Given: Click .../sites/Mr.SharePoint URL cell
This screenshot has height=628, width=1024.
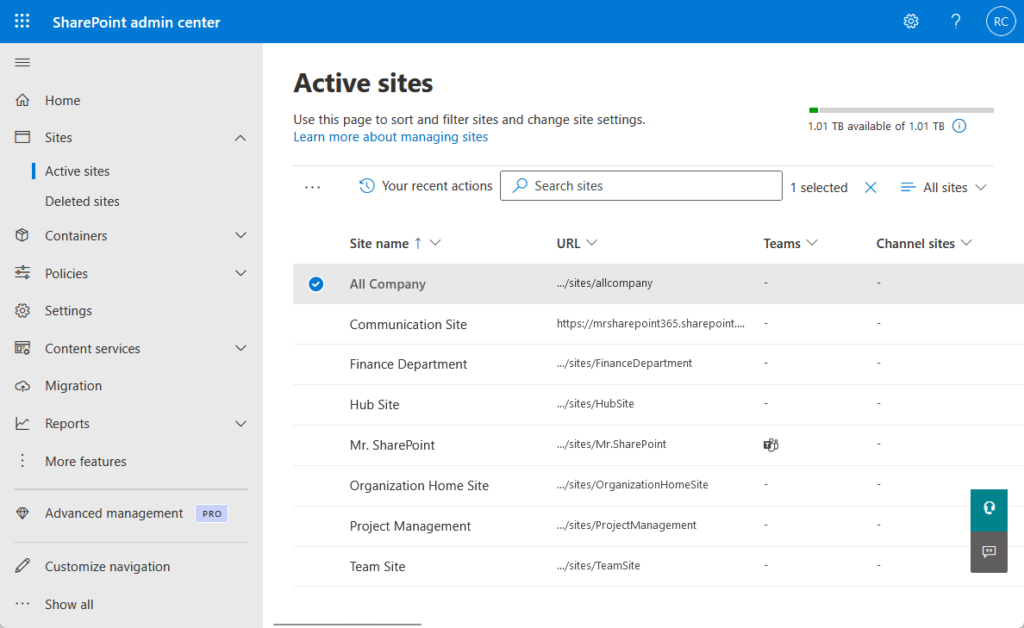Looking at the screenshot, I should pyautogui.click(x=611, y=444).
